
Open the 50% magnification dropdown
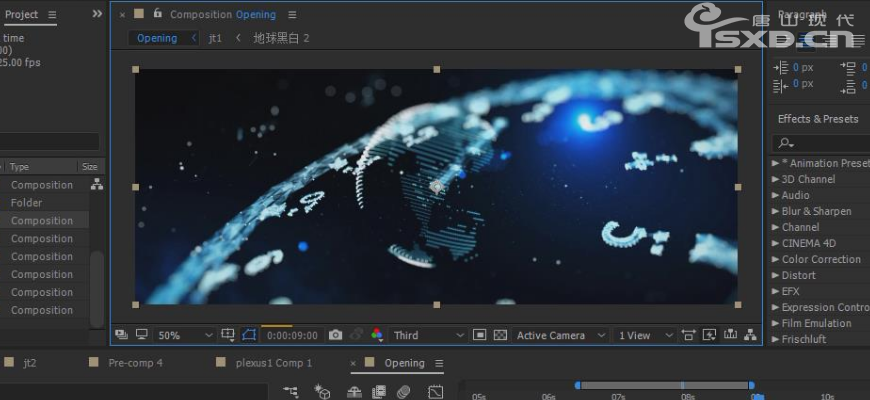184,335
